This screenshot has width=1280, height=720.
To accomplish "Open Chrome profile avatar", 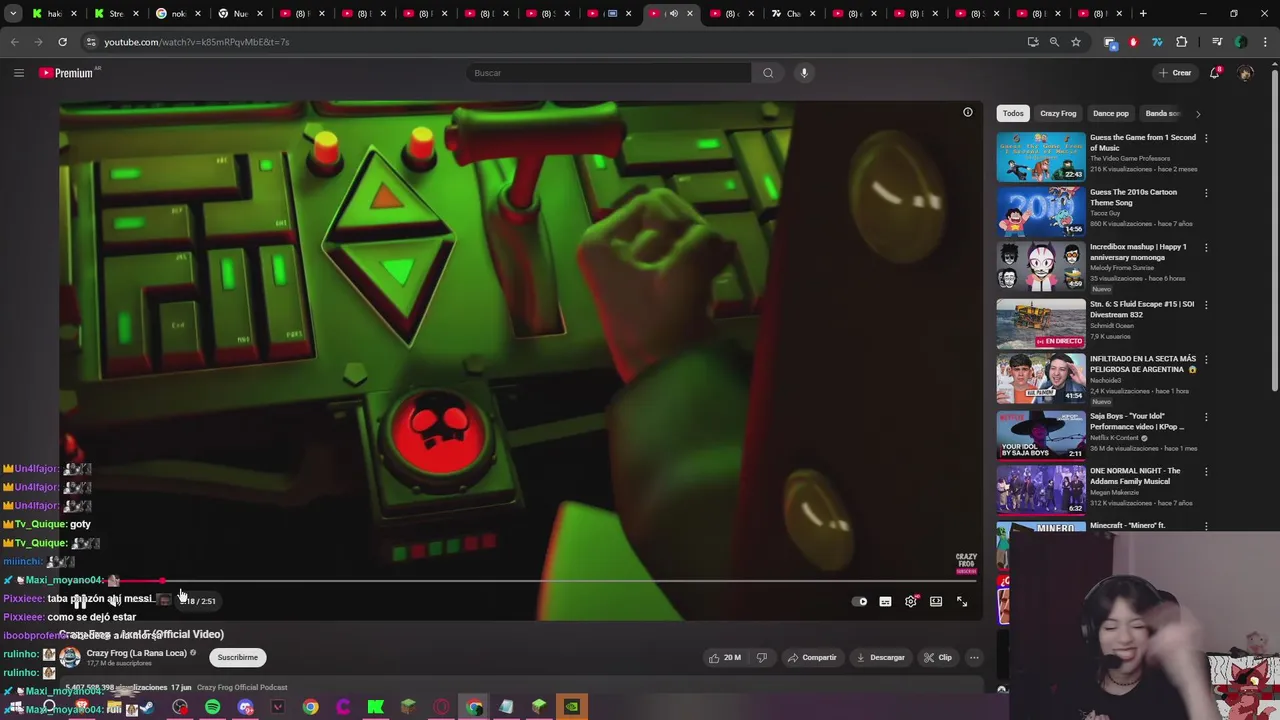I will [x=1241, y=42].
